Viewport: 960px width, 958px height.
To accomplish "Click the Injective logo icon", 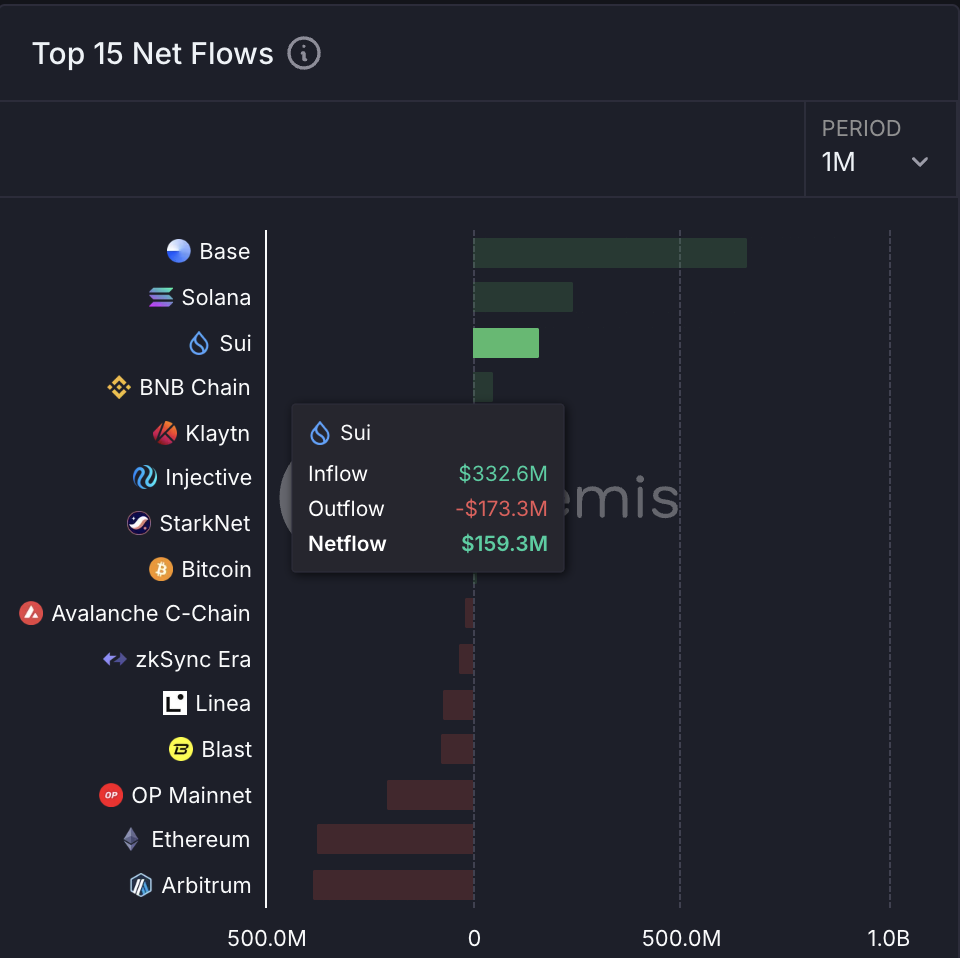I will tap(145, 478).
